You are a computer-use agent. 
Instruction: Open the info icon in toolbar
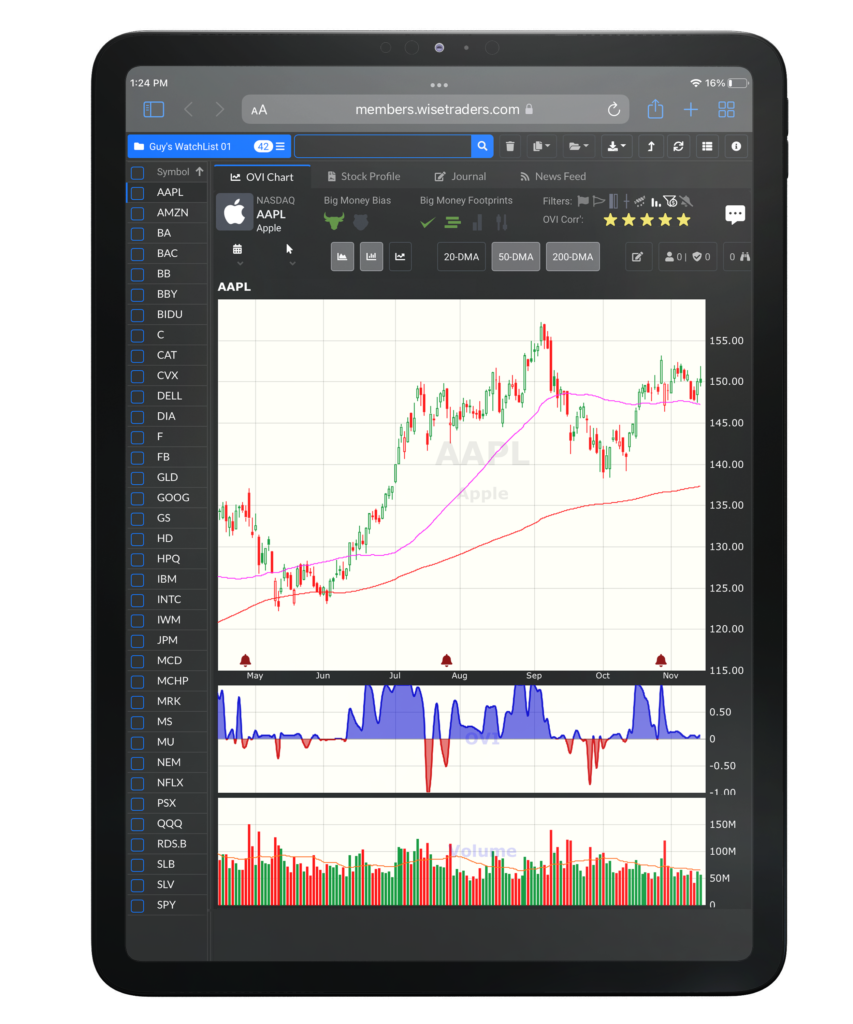click(736, 146)
